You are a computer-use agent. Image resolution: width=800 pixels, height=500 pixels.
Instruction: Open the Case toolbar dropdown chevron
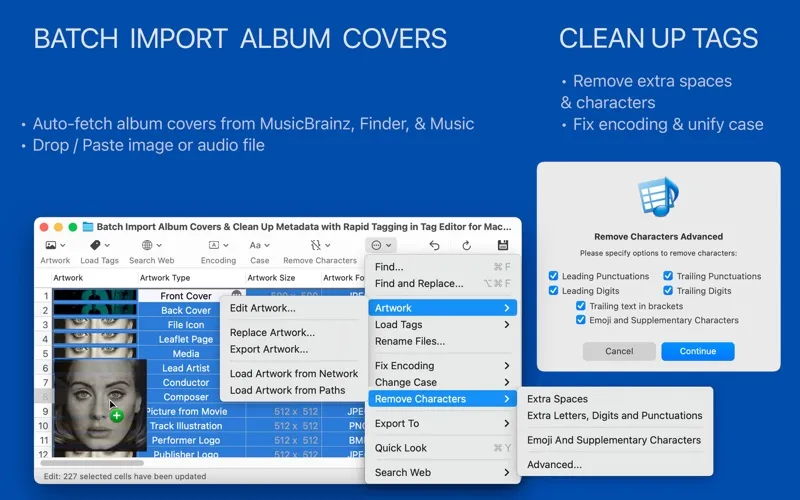[x=267, y=245]
